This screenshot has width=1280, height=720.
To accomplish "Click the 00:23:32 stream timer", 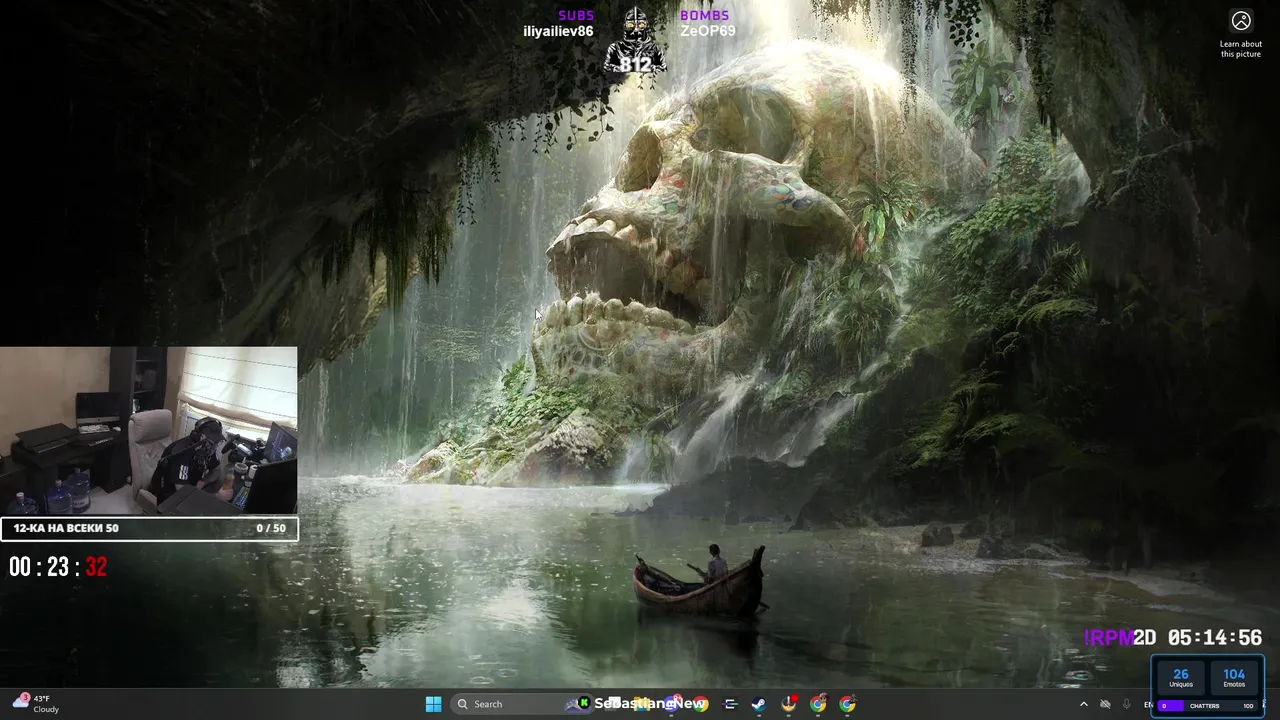I will click(x=58, y=567).
